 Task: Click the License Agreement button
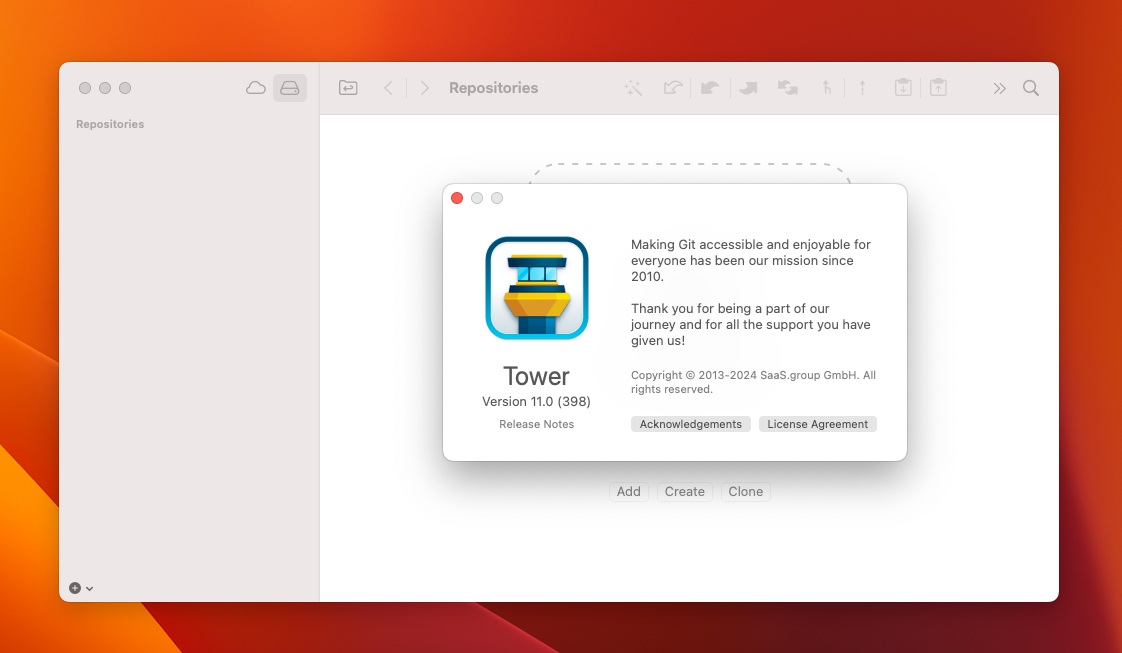(x=817, y=424)
